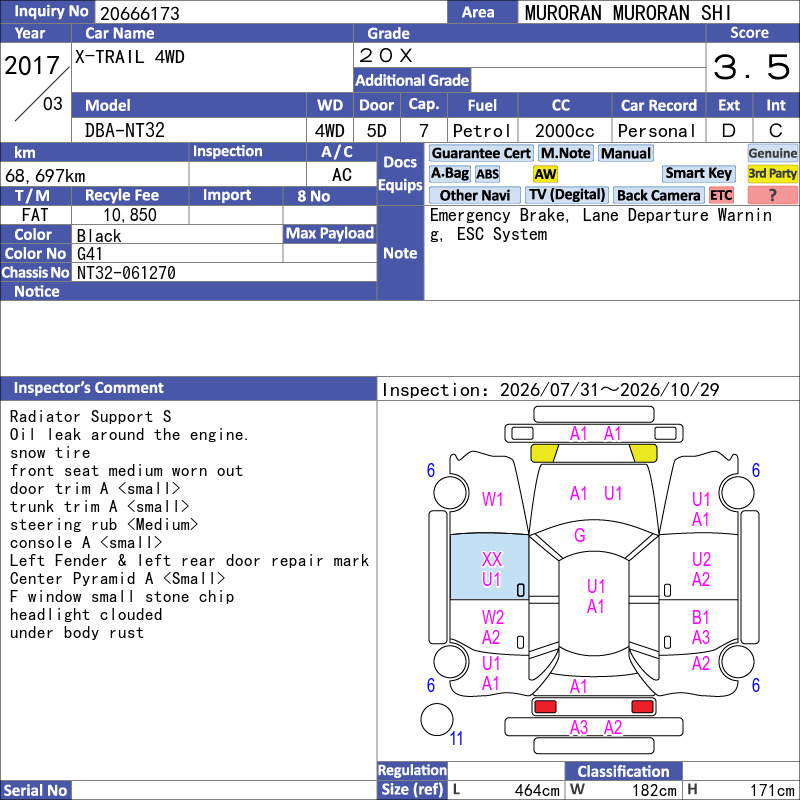Click the blue highlighted left front door panel
This screenshot has width=800, height=800.
point(489,567)
